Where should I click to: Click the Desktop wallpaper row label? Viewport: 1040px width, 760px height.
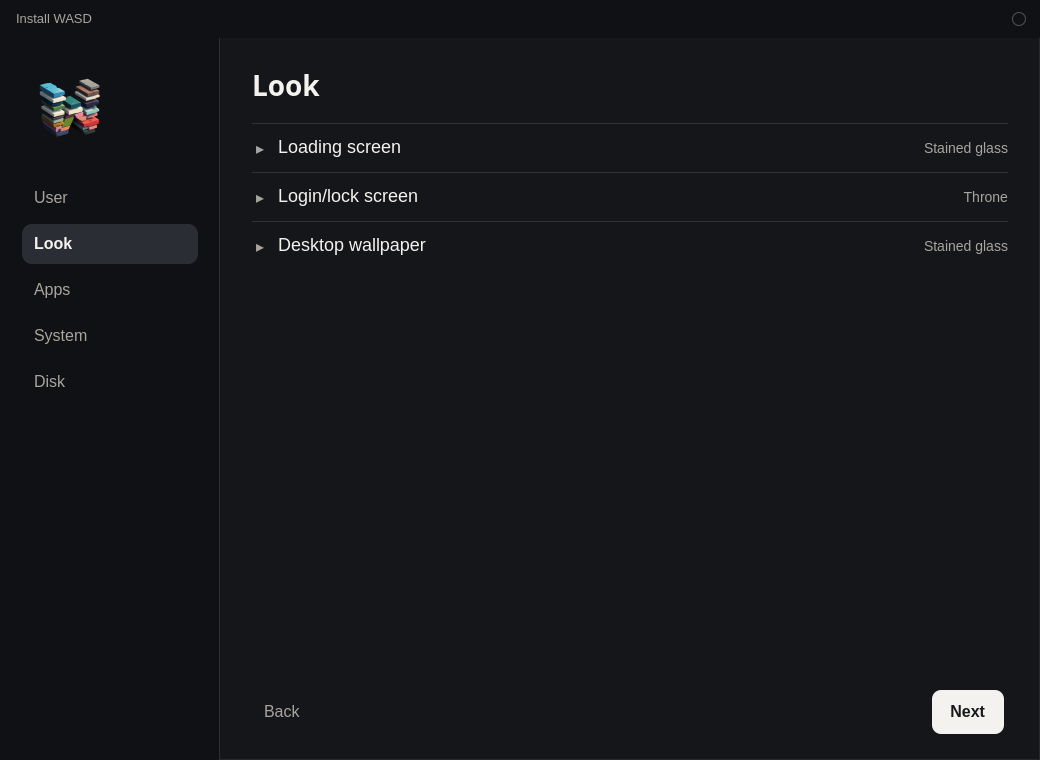point(352,245)
